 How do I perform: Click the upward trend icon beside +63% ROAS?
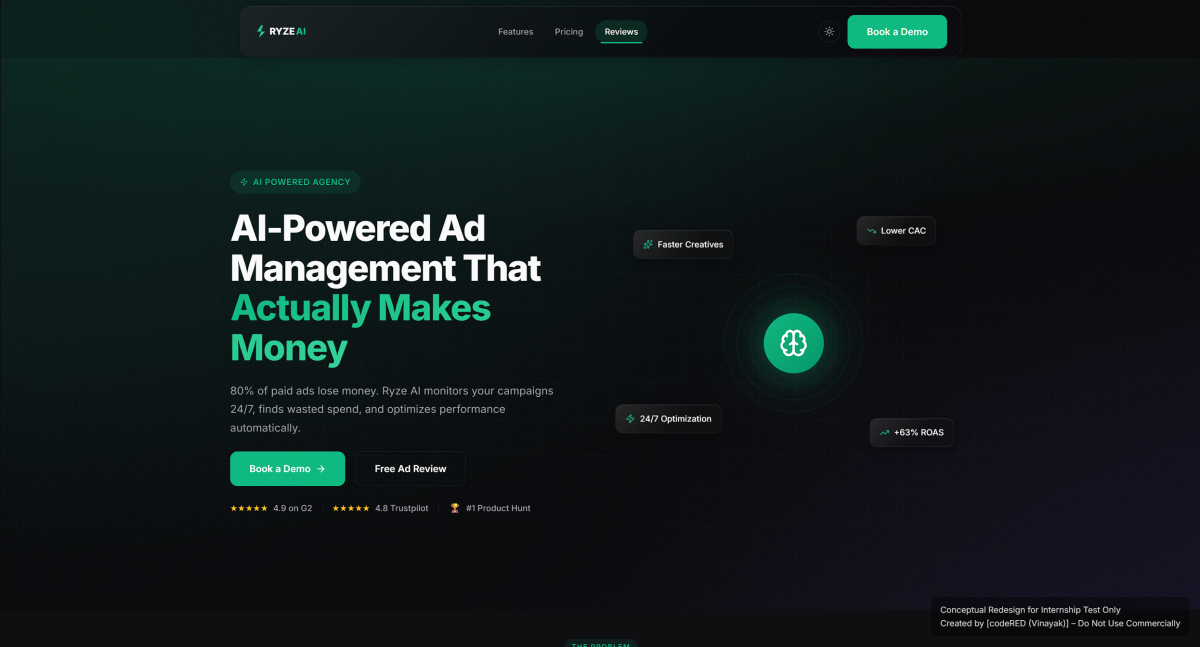click(884, 433)
